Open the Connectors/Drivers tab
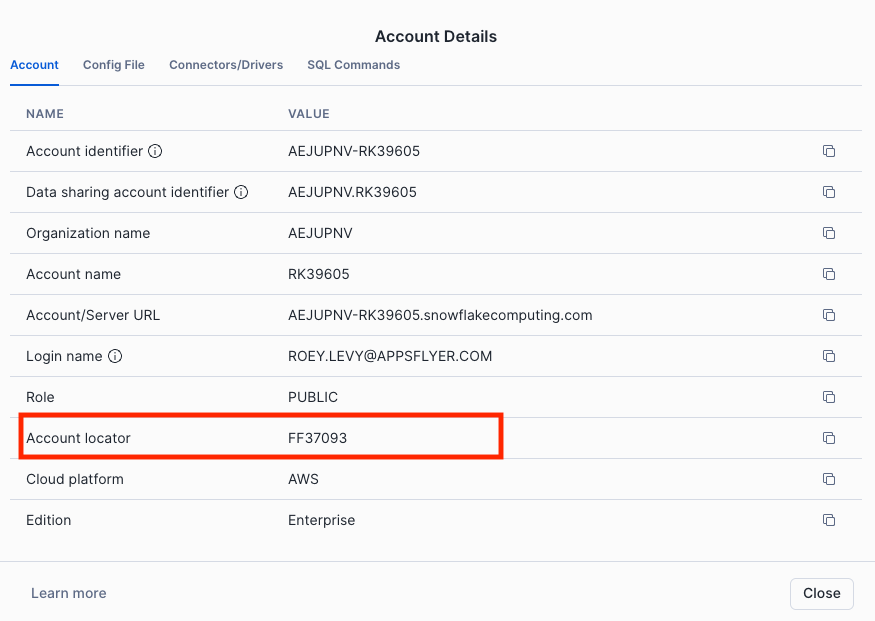Image resolution: width=875 pixels, height=621 pixels. (x=226, y=65)
